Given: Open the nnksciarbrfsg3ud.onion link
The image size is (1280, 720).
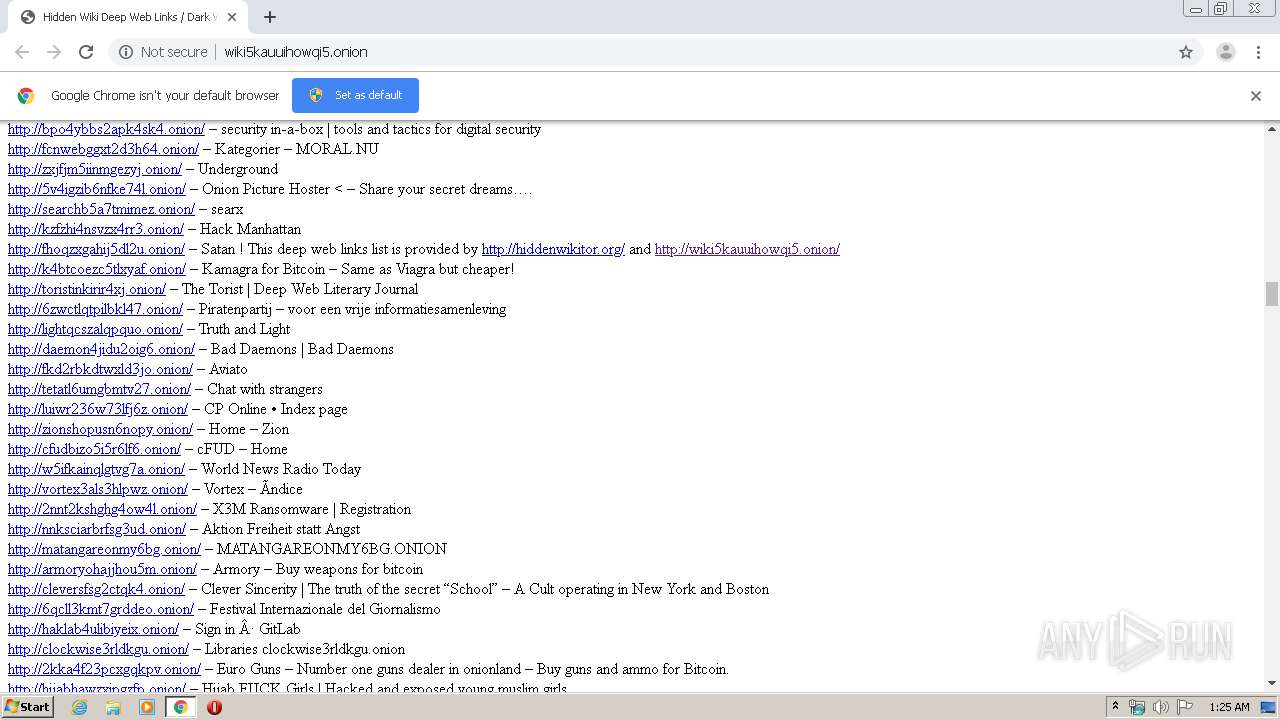Looking at the screenshot, I should pyautogui.click(x=97, y=529).
